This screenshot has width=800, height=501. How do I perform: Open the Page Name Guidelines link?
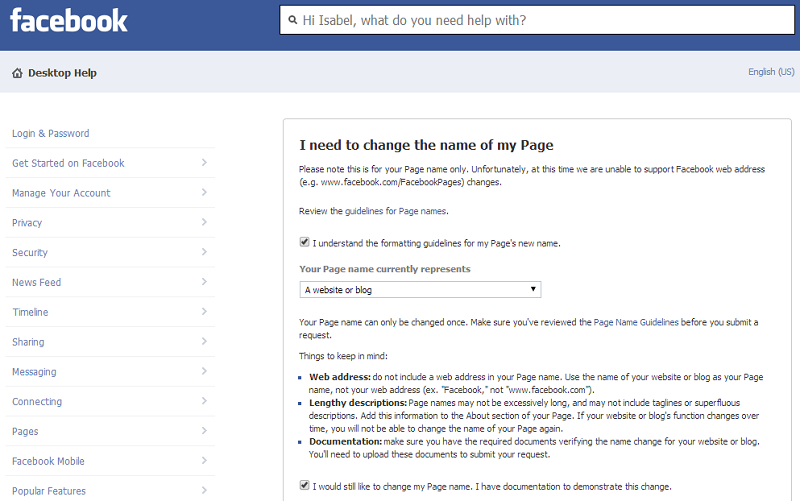pyautogui.click(x=636, y=322)
